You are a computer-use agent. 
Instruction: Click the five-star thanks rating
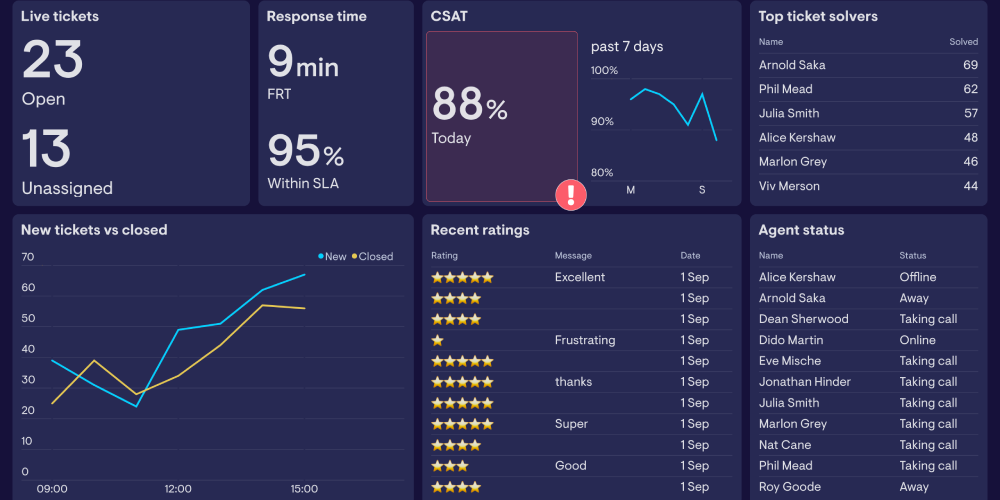pos(462,382)
